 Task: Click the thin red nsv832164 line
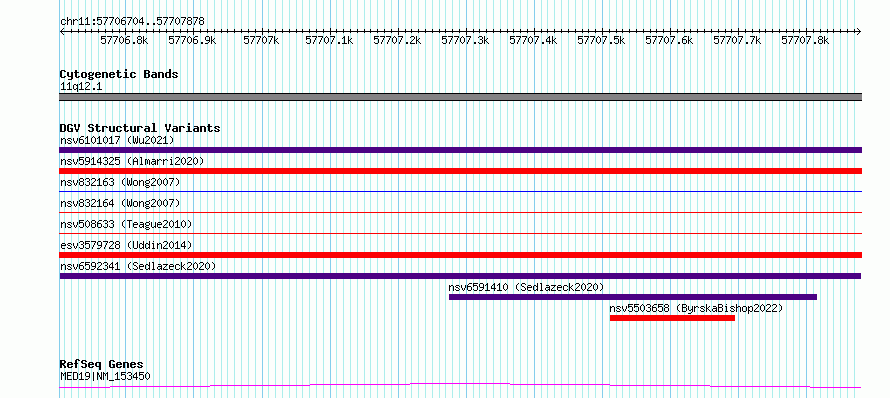(460, 212)
